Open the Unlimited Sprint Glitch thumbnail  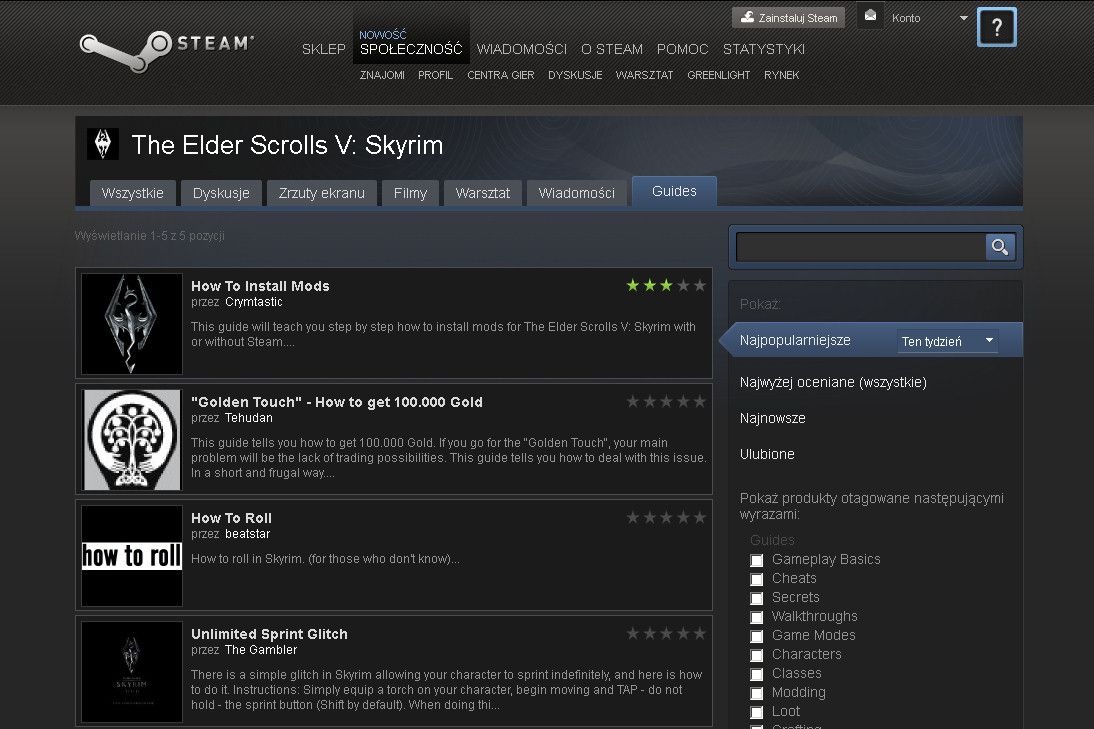(x=132, y=671)
